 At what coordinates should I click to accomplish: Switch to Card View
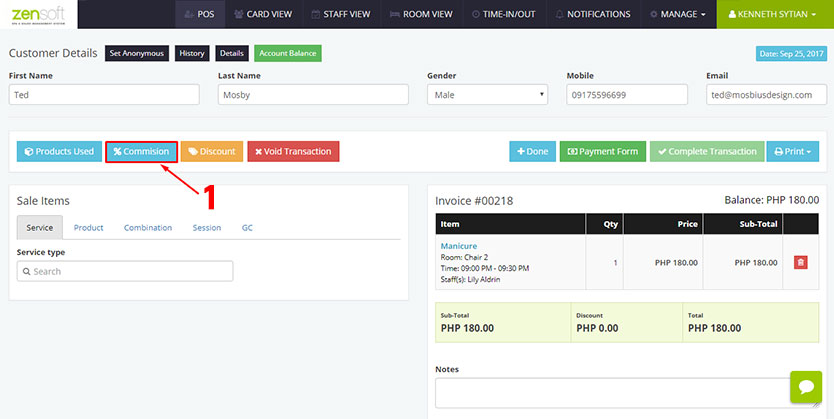pos(263,14)
